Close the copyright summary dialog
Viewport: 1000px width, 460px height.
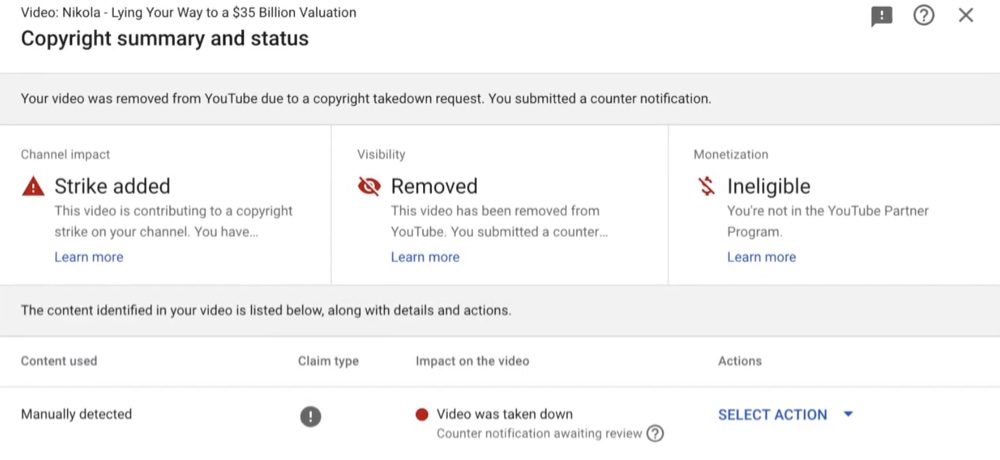966,15
